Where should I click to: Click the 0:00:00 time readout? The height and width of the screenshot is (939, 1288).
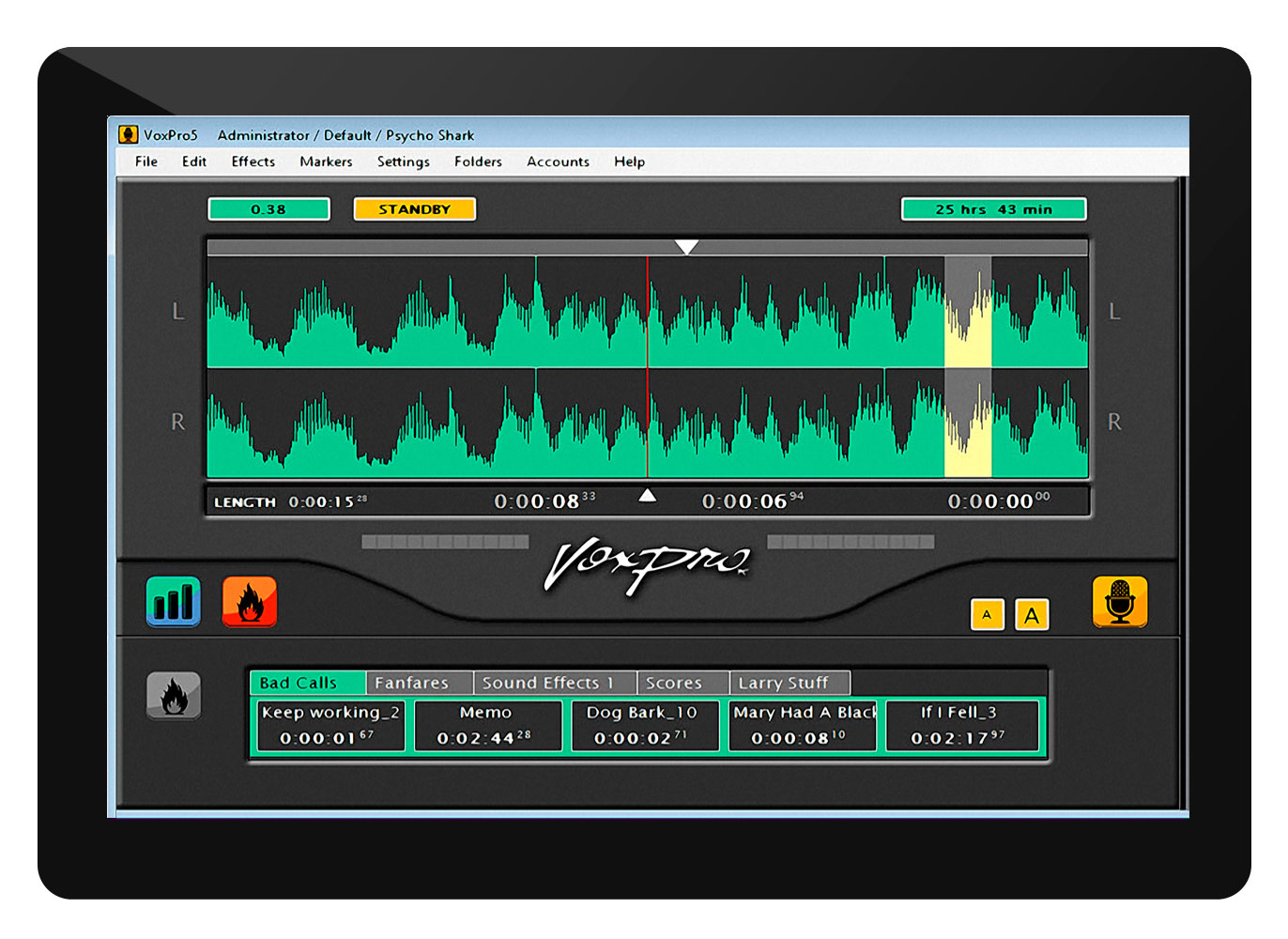coord(999,501)
